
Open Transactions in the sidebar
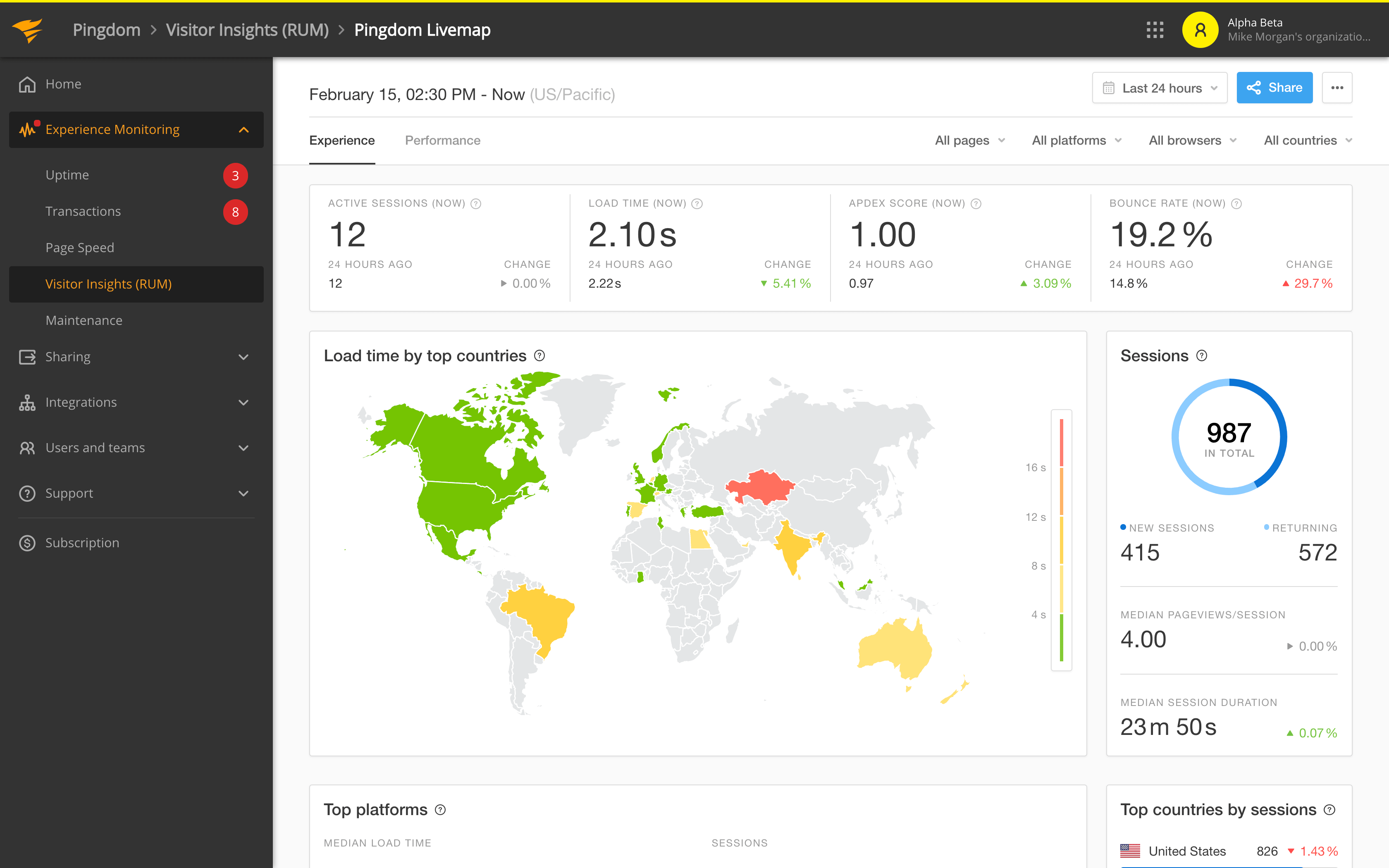[83, 211]
